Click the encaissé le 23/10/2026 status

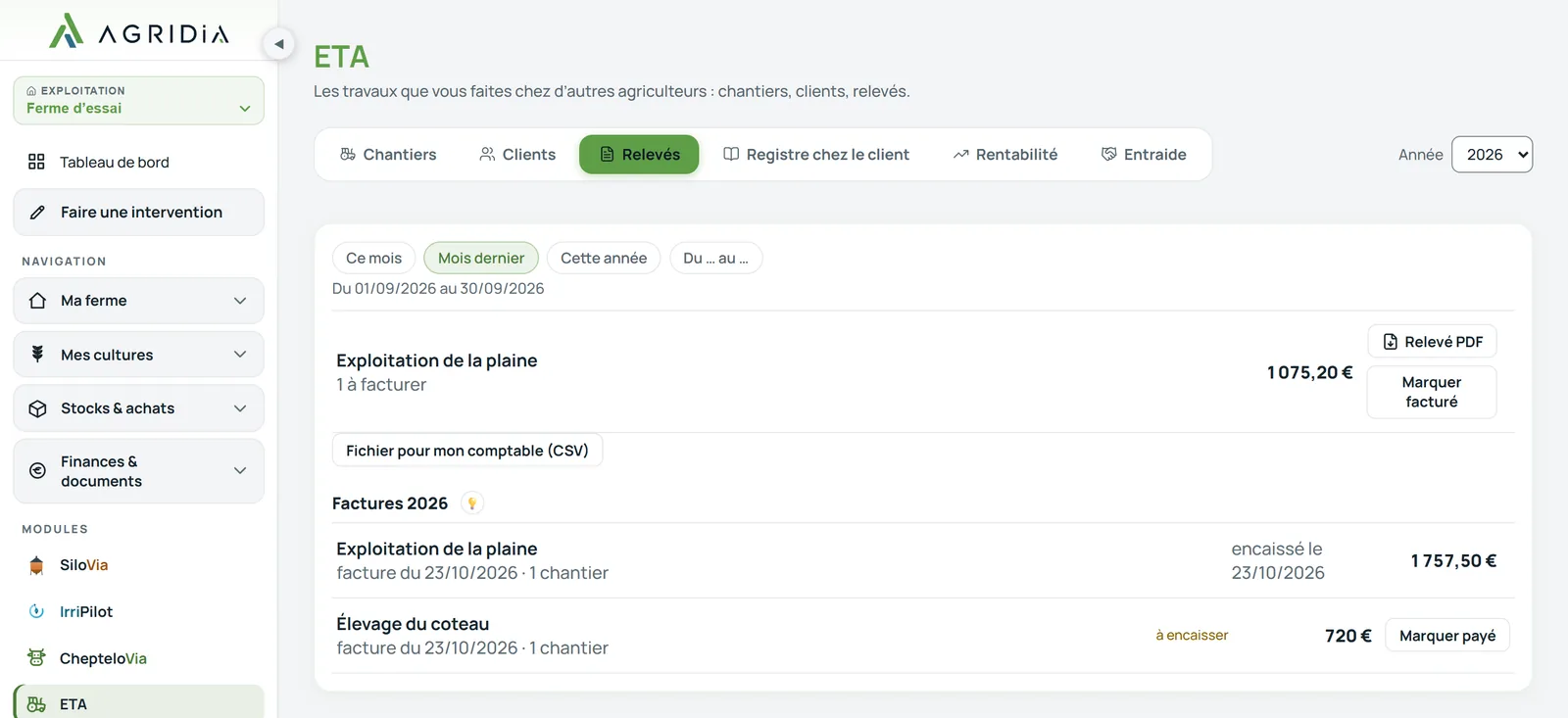1278,561
